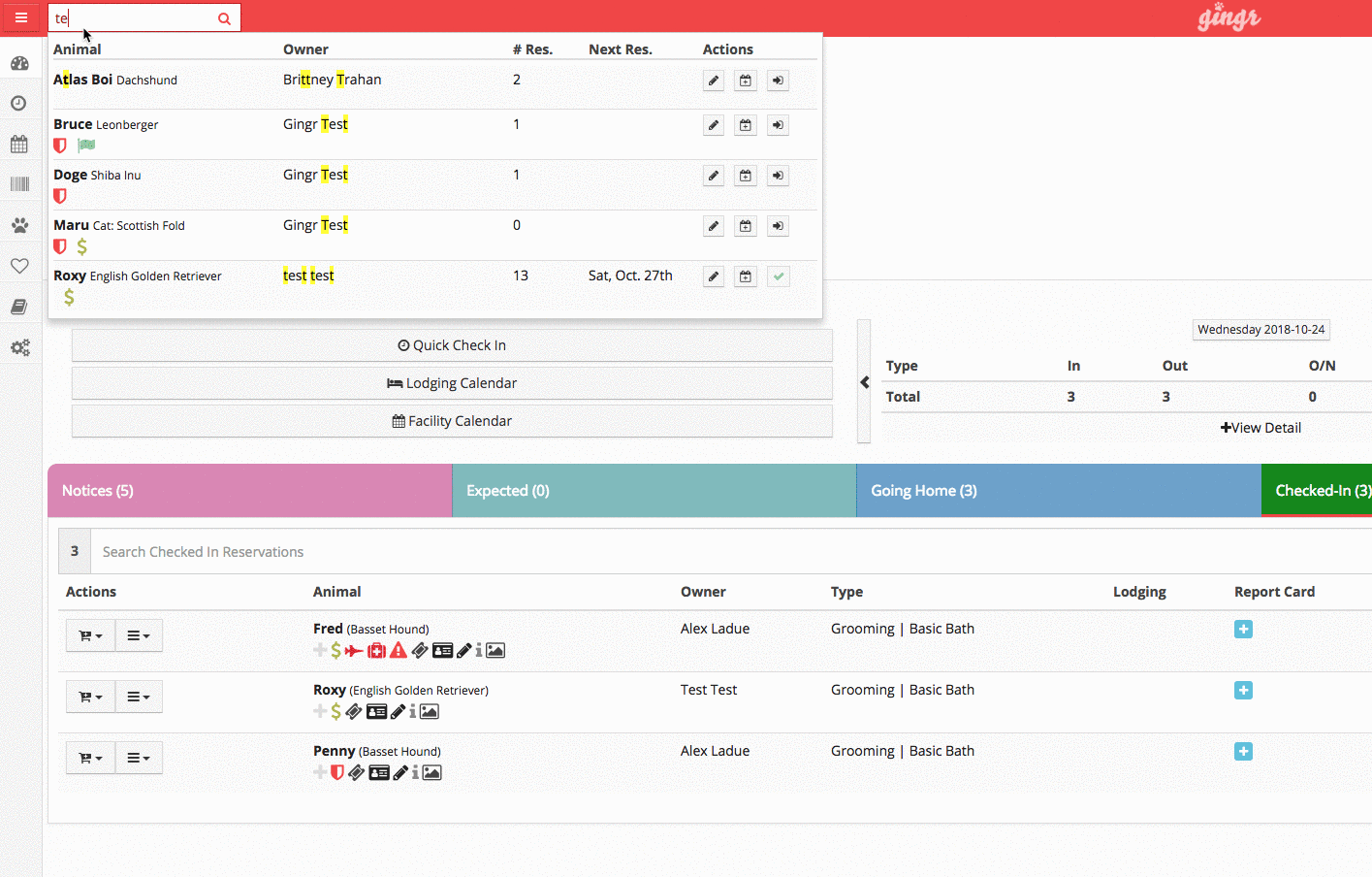
Task: Open Atlas Boi animal result
Action: tap(82, 80)
